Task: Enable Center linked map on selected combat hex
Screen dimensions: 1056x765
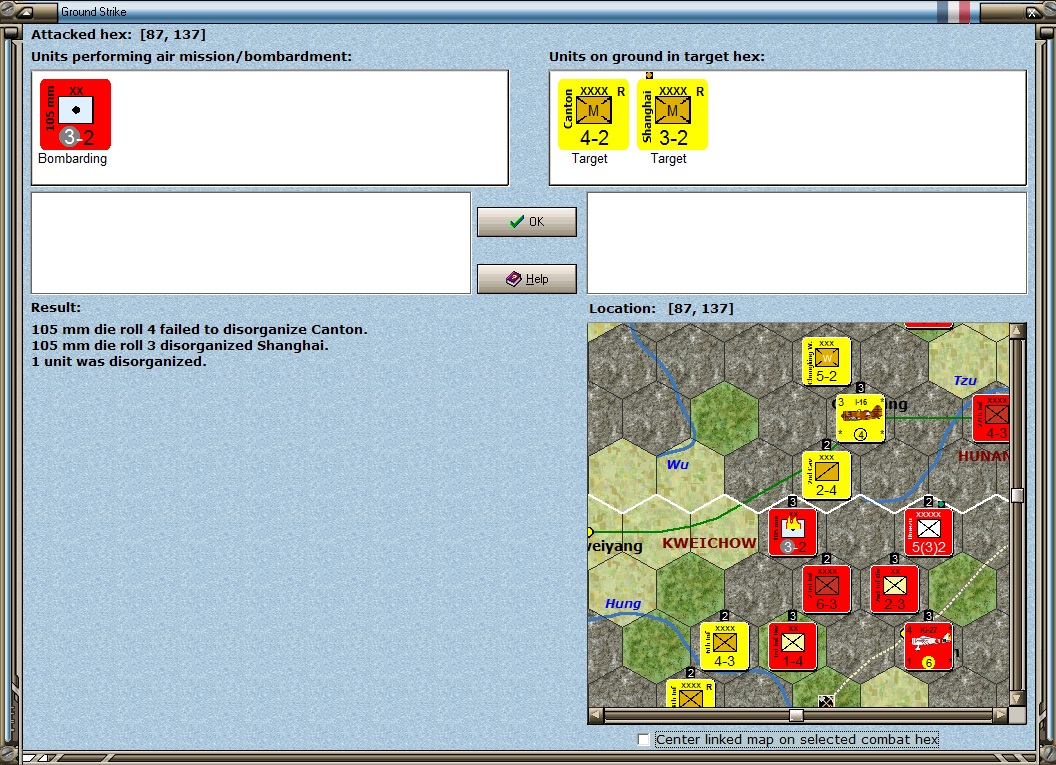Action: 644,739
